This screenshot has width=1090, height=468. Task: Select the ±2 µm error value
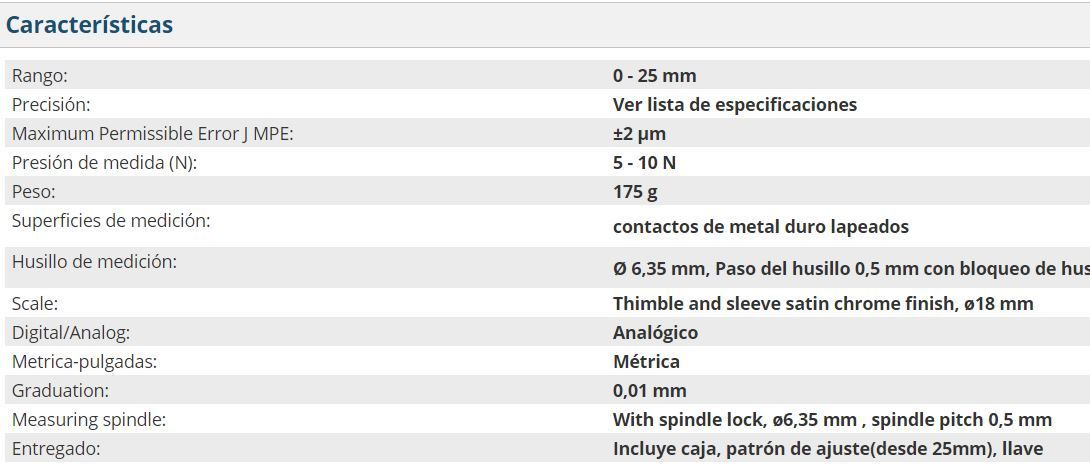coord(639,133)
